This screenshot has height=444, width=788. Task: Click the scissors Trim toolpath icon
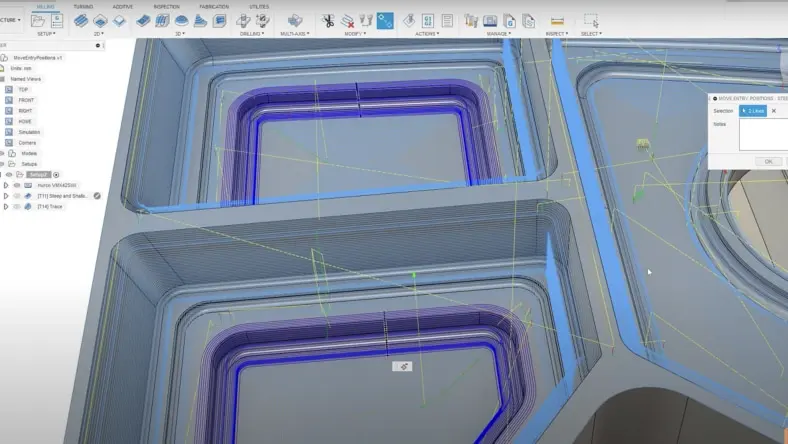328,21
